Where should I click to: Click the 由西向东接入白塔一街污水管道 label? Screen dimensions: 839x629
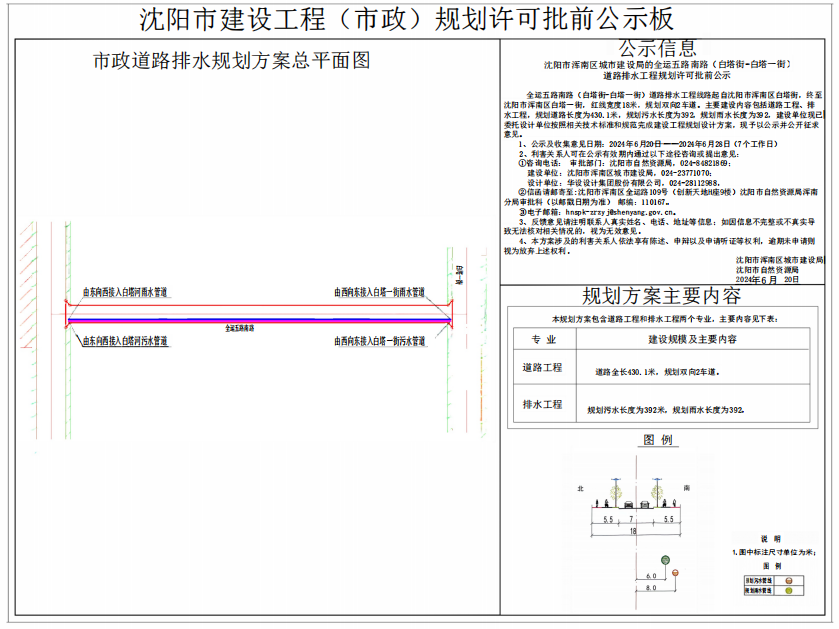379,342
